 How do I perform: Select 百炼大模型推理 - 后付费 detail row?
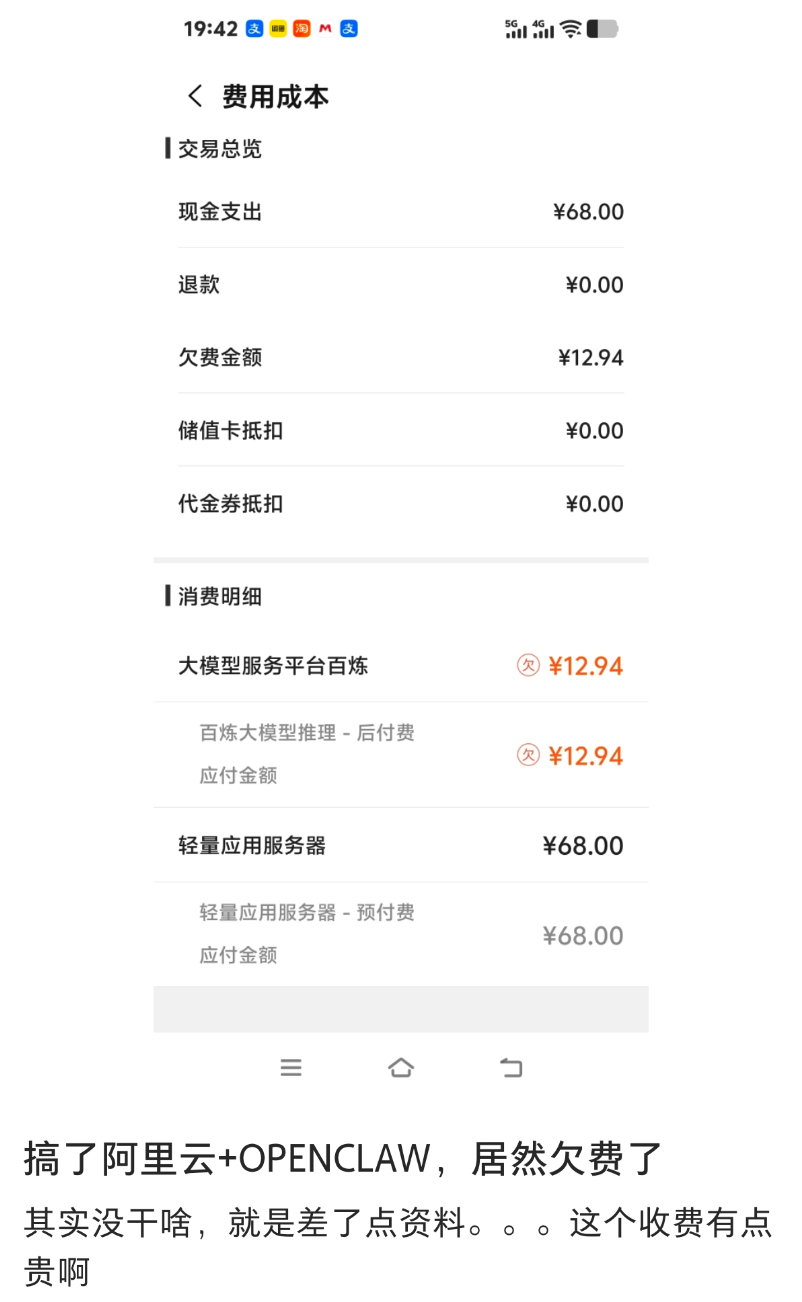pyautogui.click(x=400, y=755)
